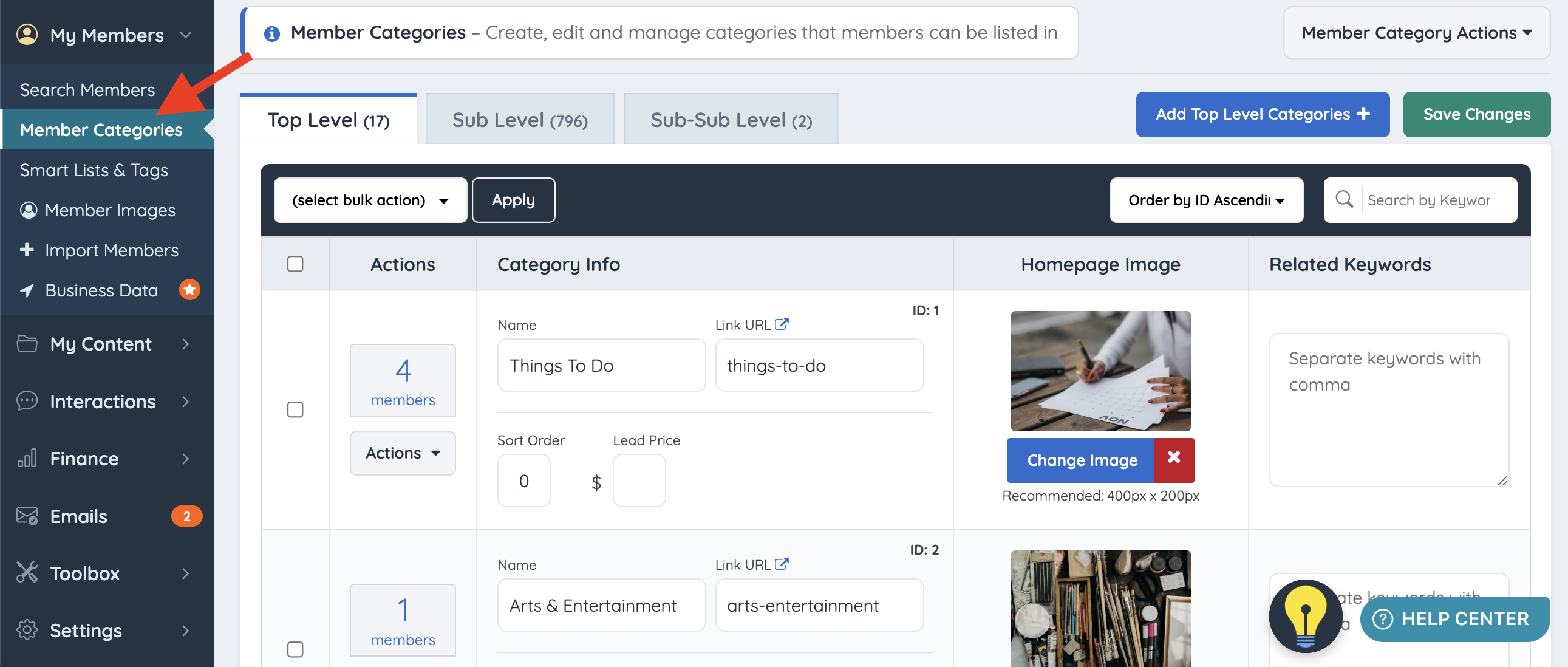The height and width of the screenshot is (667, 1568).
Task: Click the Business Data star badge
Action: (x=189, y=289)
